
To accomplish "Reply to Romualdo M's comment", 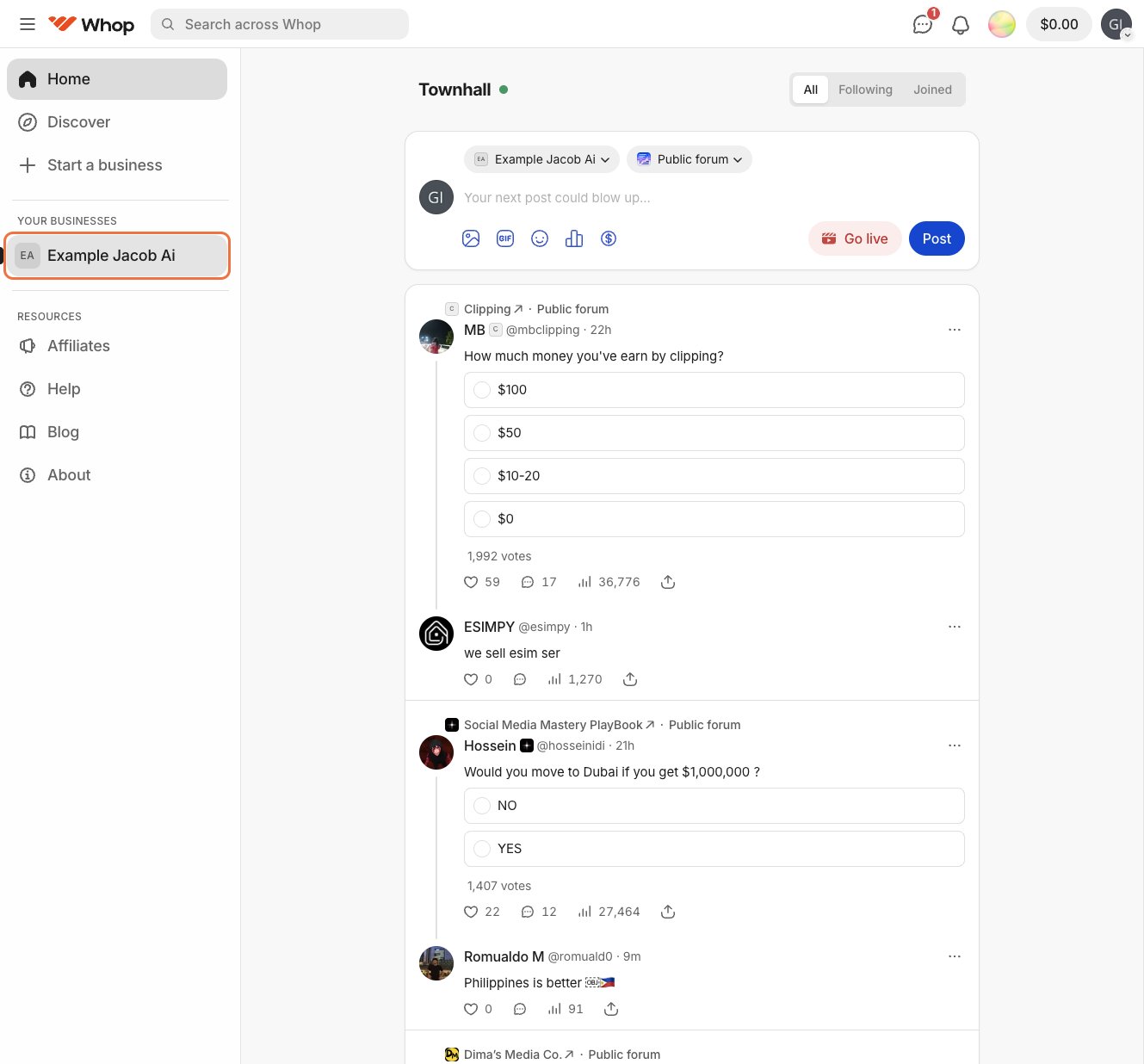I will [520, 1009].
